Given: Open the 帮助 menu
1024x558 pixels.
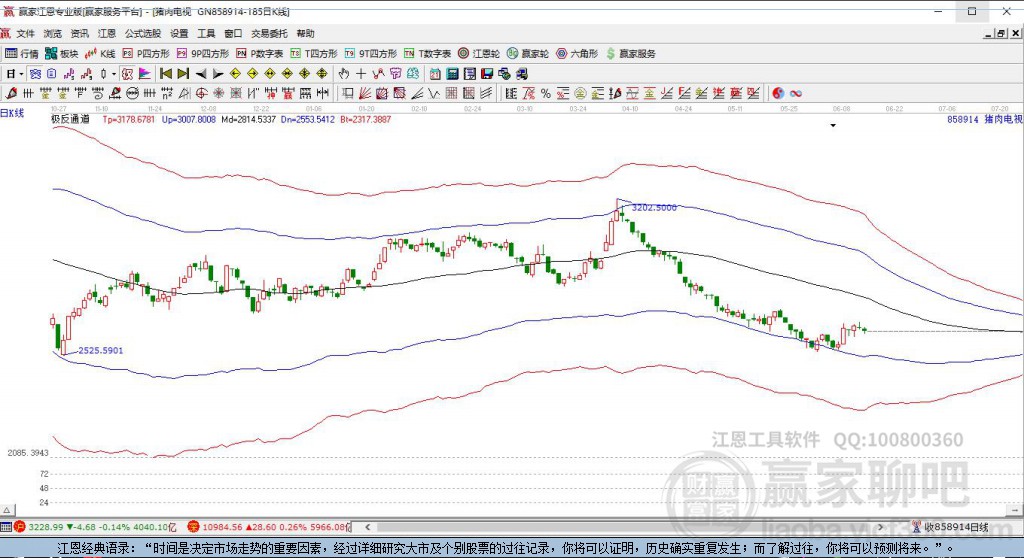Looking at the screenshot, I should coord(305,33).
